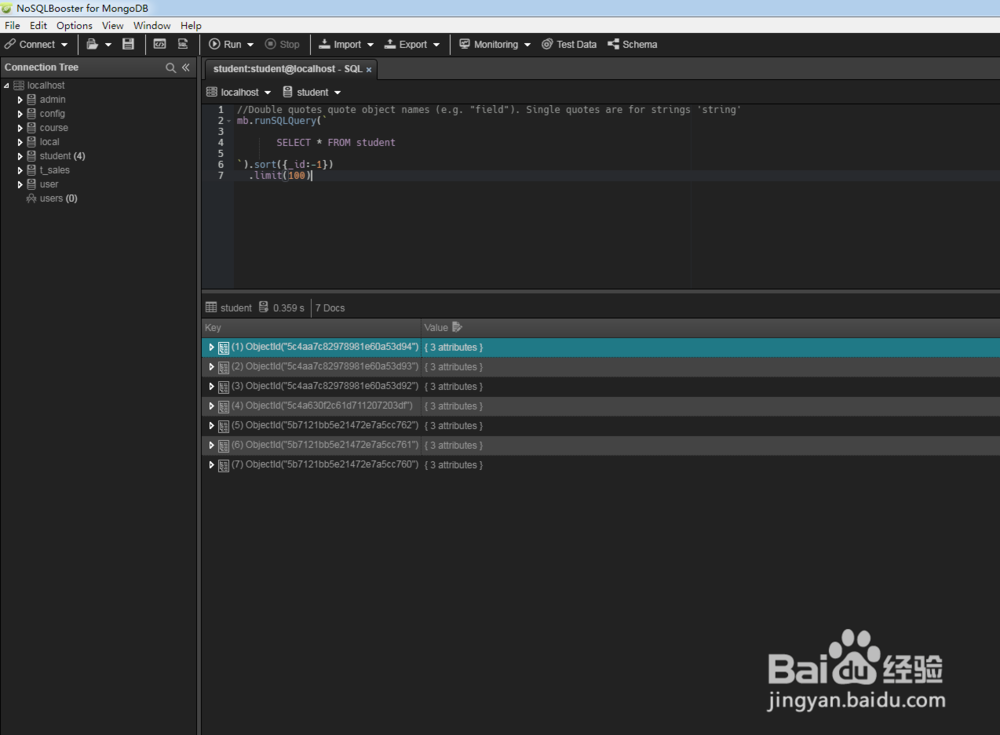Expand result document (4)
This screenshot has height=735, width=1000.
tap(211, 406)
